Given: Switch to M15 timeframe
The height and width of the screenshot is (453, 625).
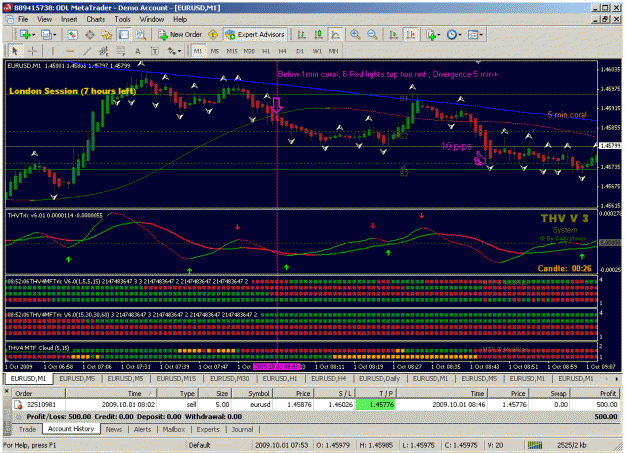Looking at the screenshot, I should coord(232,51).
